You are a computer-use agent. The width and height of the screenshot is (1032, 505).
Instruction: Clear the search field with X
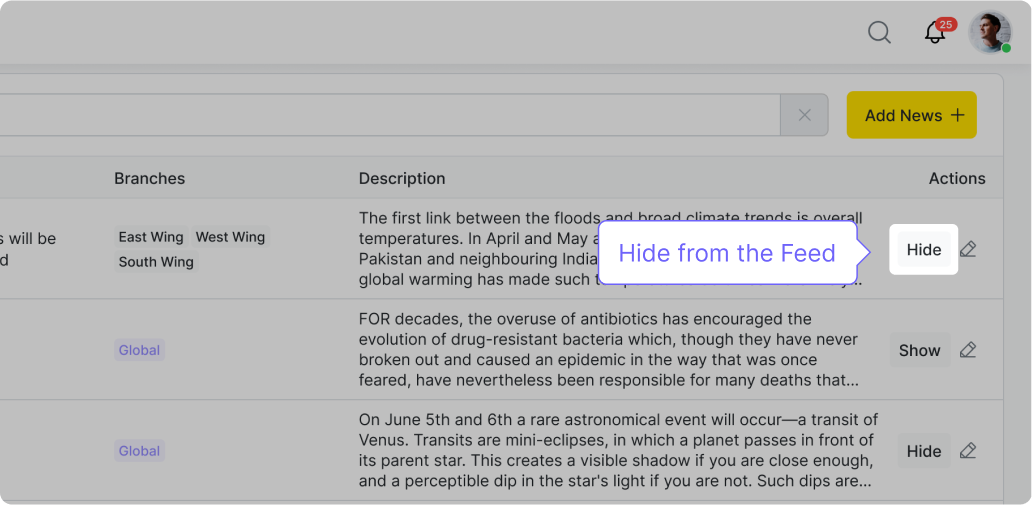tap(804, 115)
